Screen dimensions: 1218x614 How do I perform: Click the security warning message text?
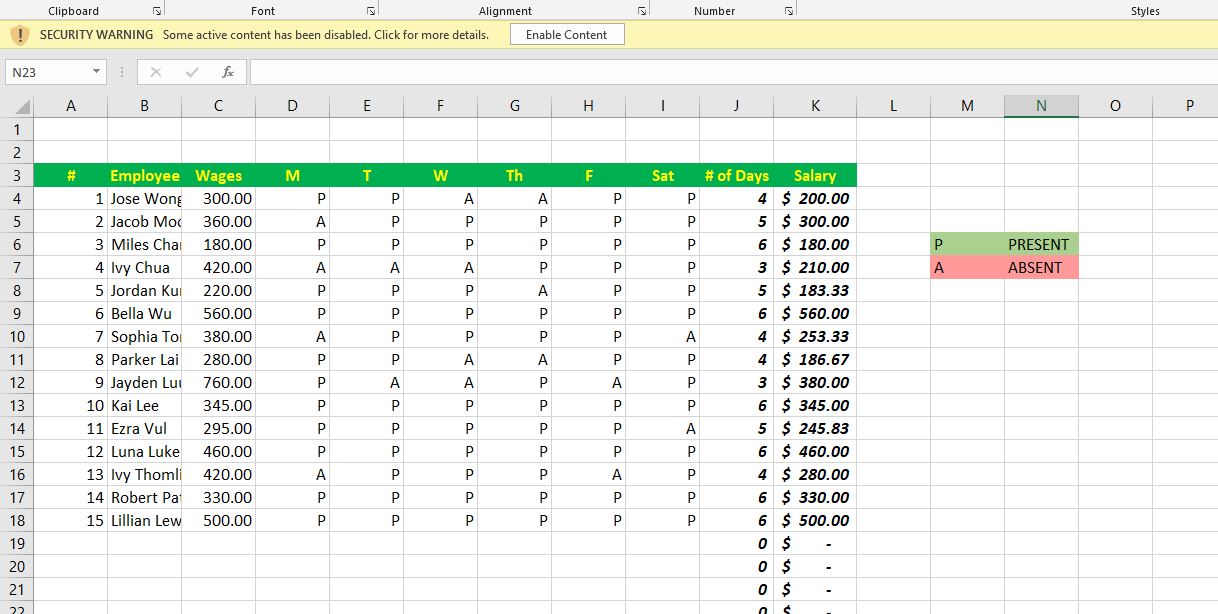[x=326, y=34]
